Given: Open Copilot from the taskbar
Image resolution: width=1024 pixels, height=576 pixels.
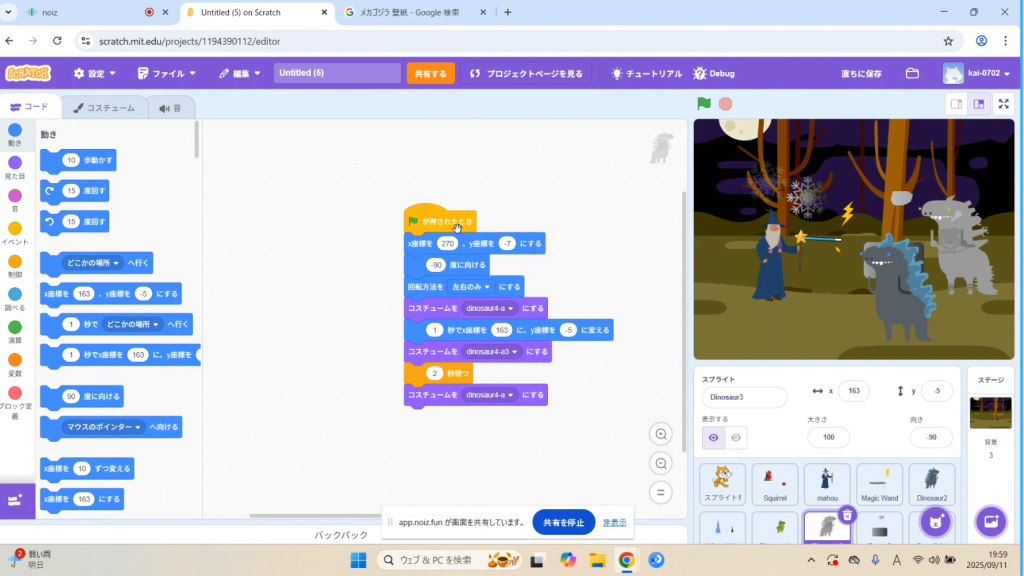Looking at the screenshot, I should click(568, 560).
